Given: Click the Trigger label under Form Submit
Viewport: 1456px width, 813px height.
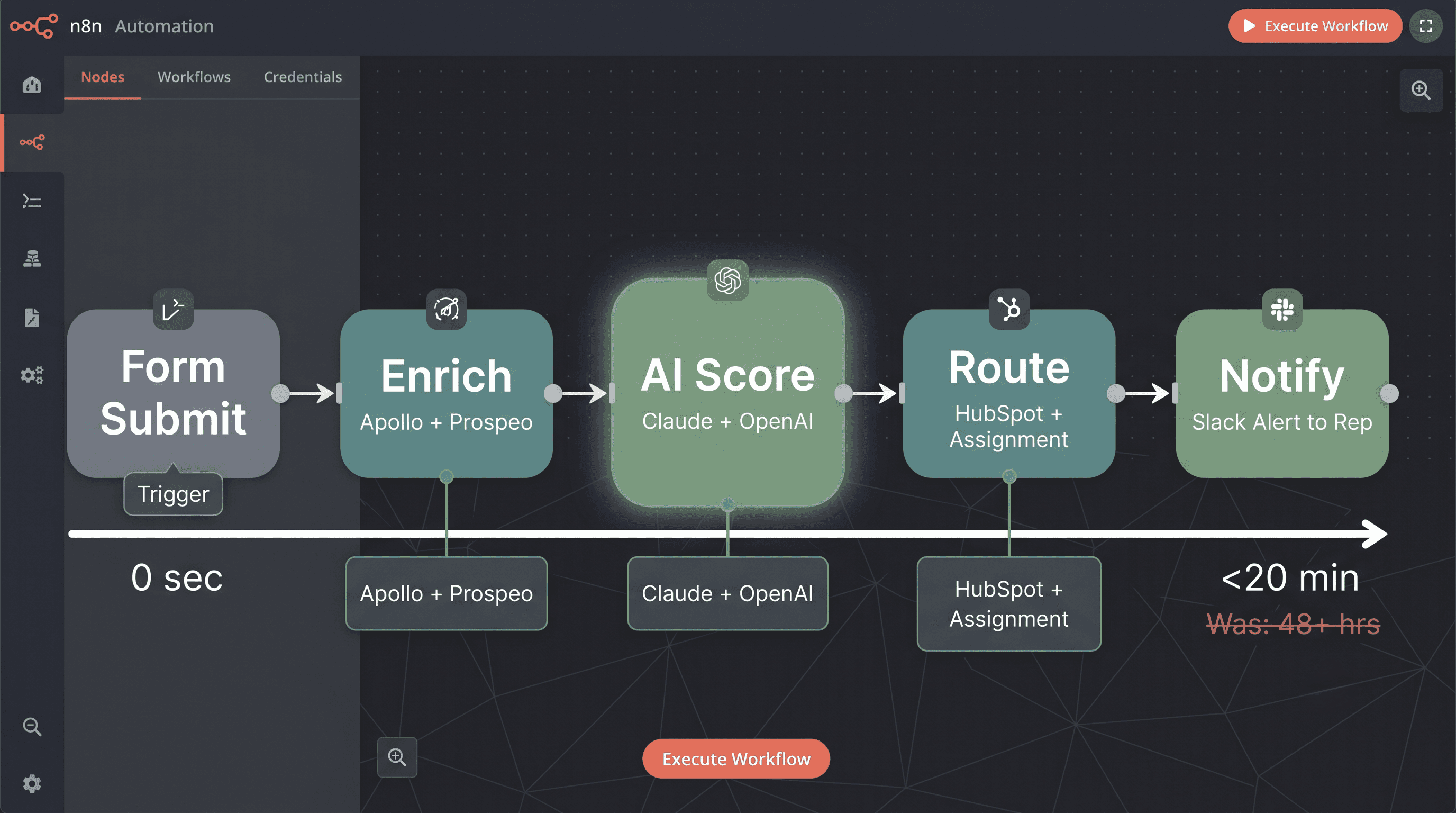Looking at the screenshot, I should (173, 494).
